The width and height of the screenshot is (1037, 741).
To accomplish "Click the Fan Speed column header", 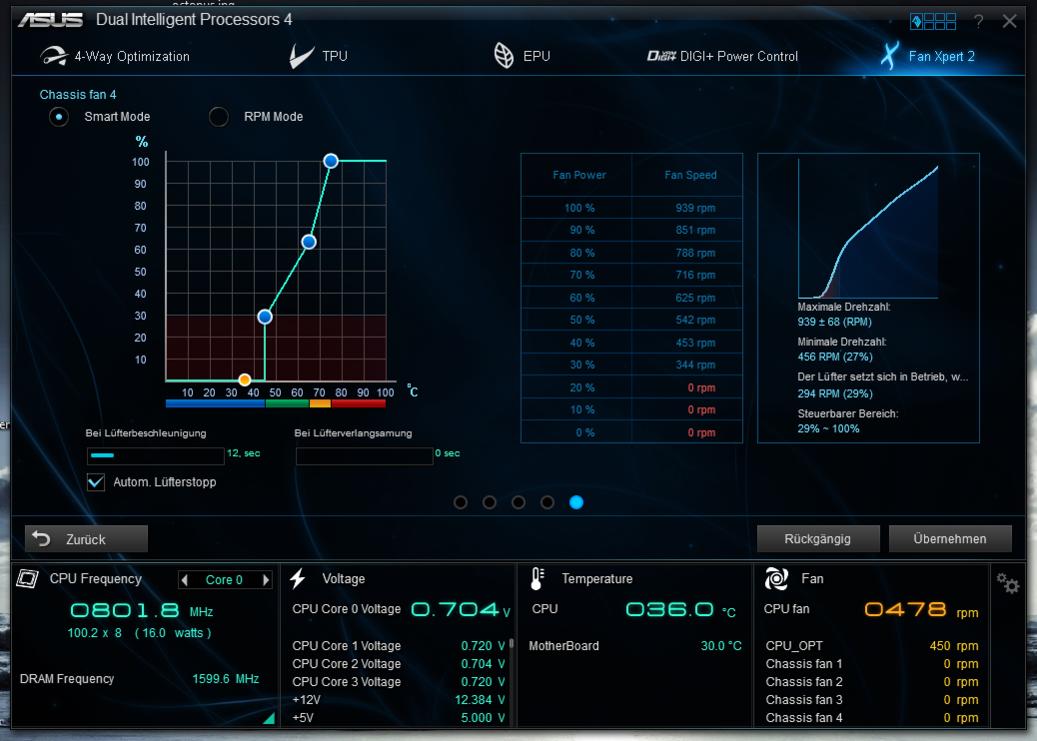I will click(x=690, y=175).
